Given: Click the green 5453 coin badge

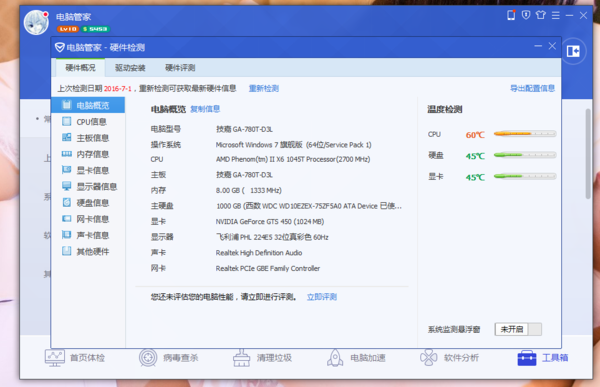Looking at the screenshot, I should click(x=95, y=29).
